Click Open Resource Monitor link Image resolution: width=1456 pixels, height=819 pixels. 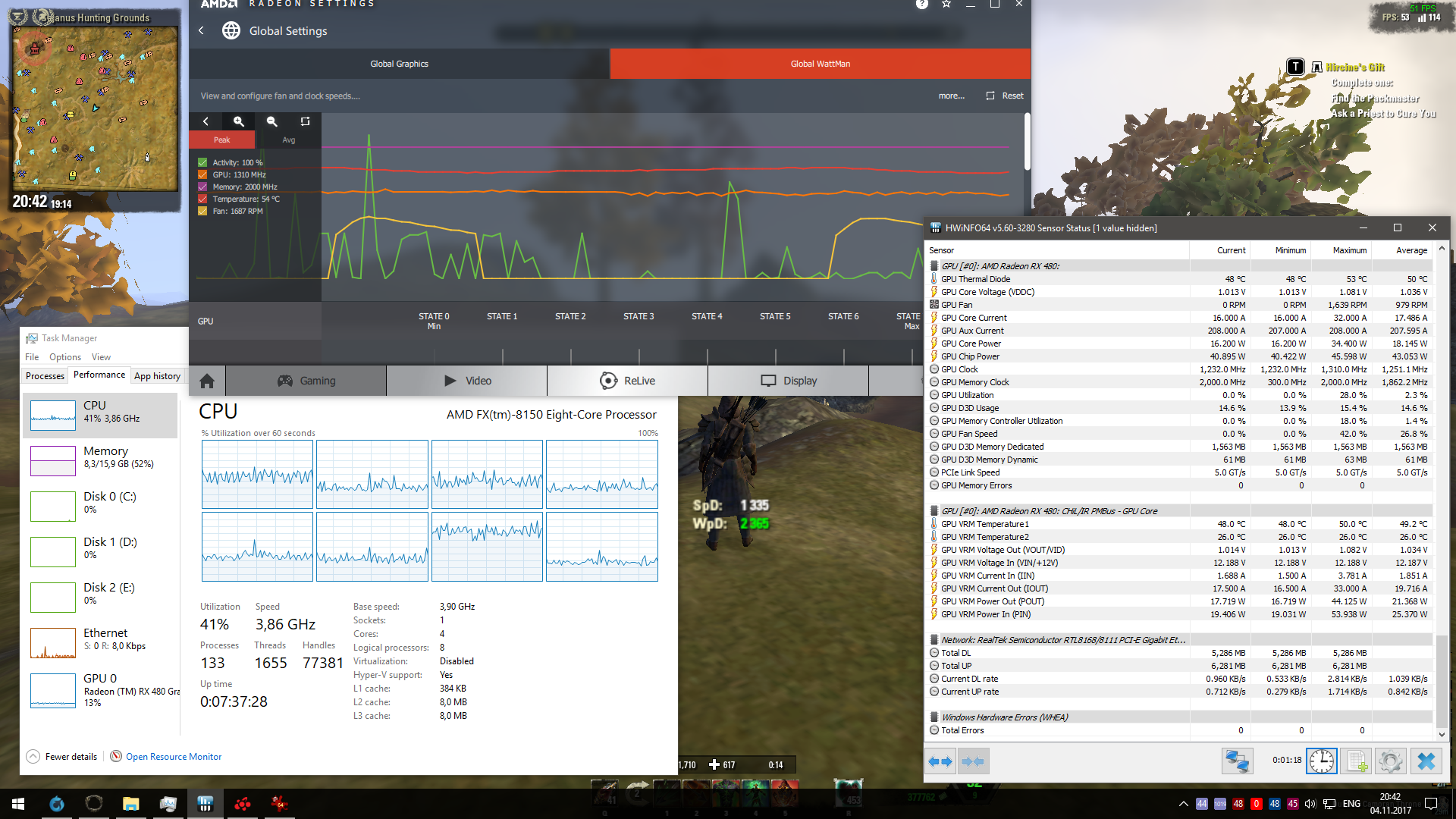174,756
